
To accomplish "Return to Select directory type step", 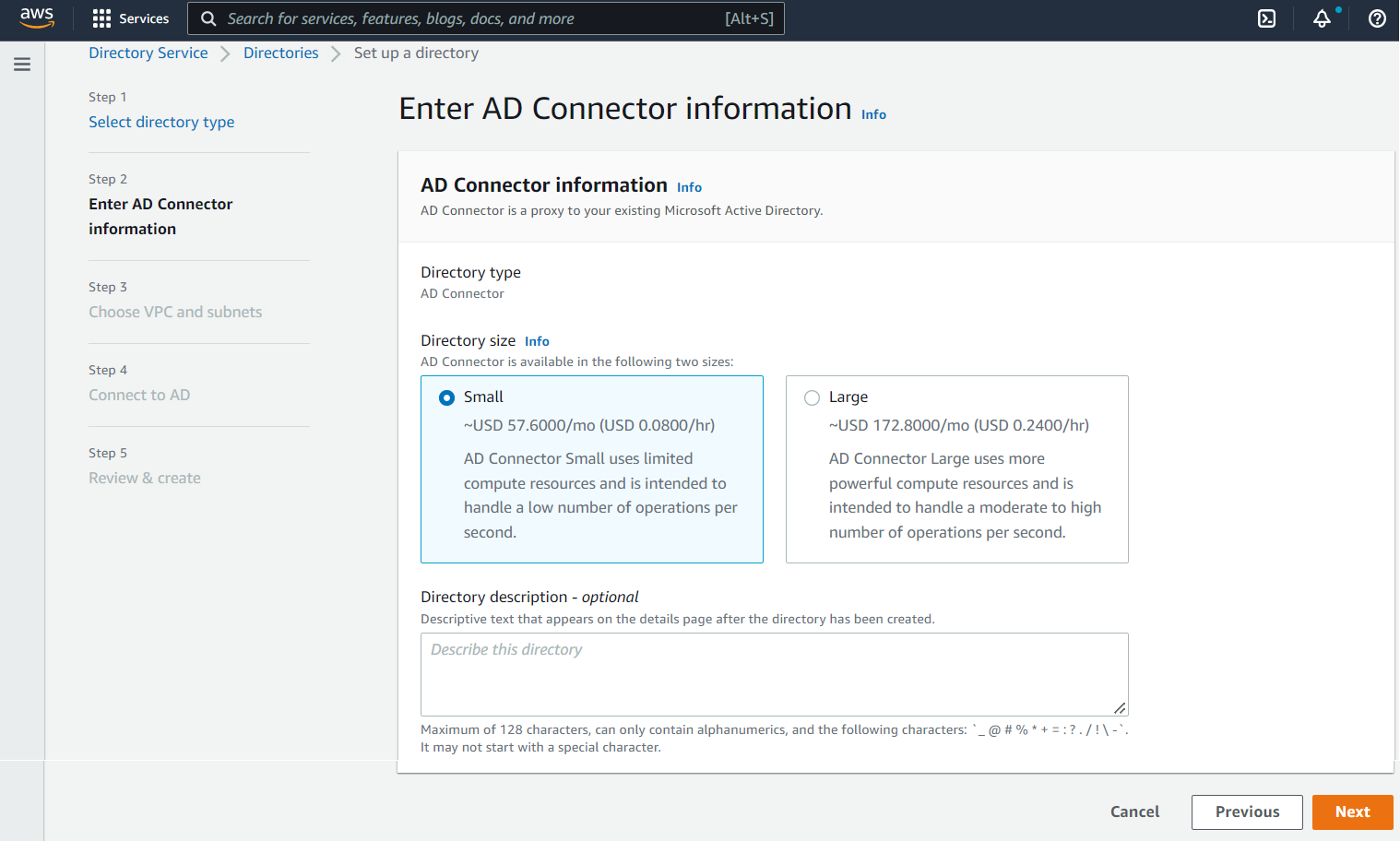I will pos(161,122).
